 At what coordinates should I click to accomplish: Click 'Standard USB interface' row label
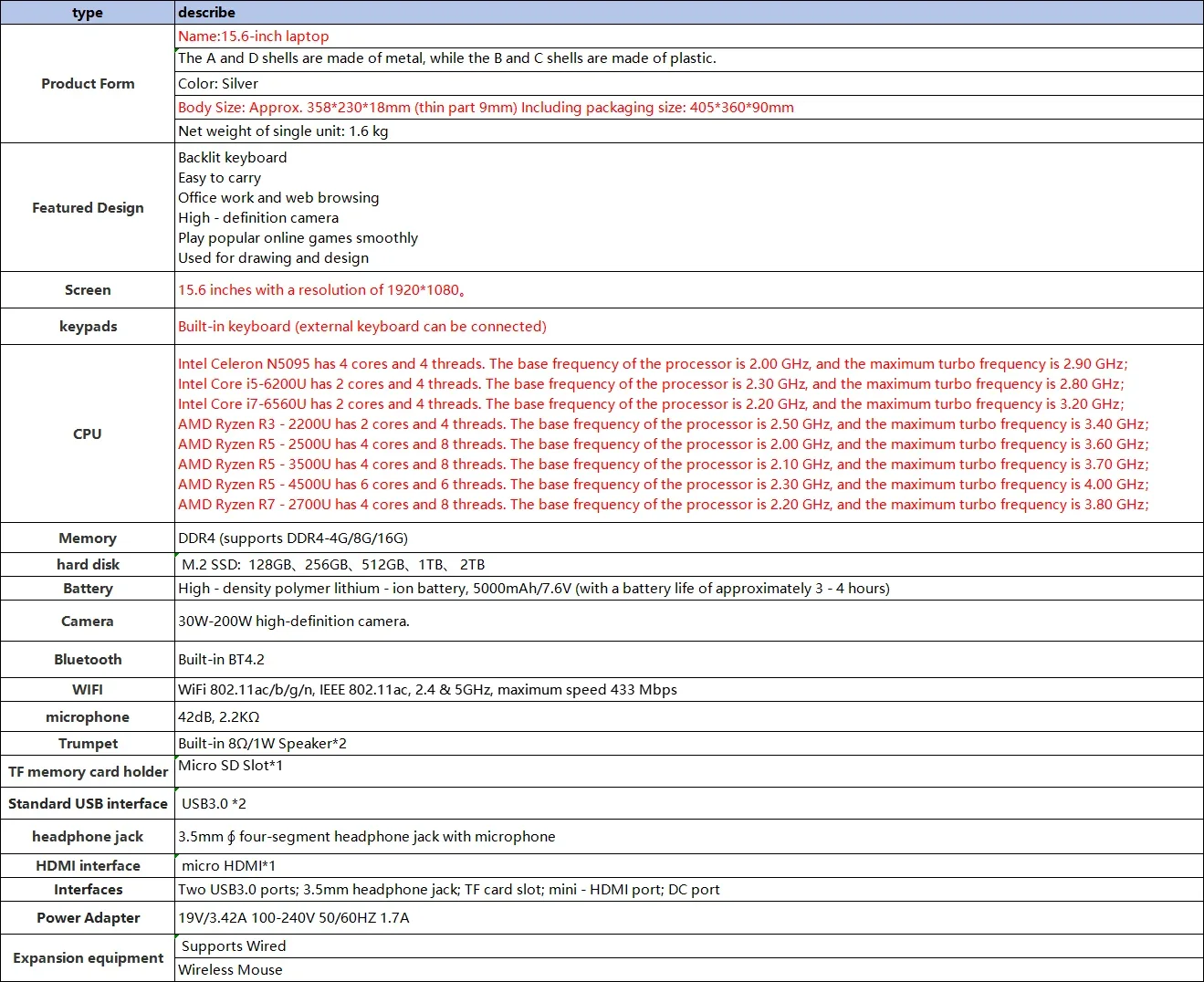88,803
